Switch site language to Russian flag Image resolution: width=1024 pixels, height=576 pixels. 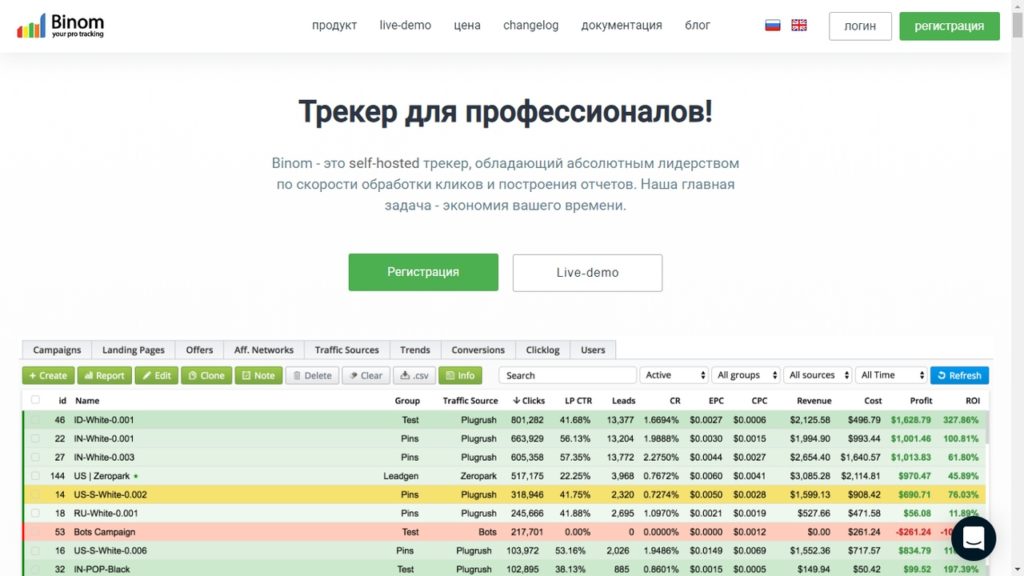click(x=773, y=25)
